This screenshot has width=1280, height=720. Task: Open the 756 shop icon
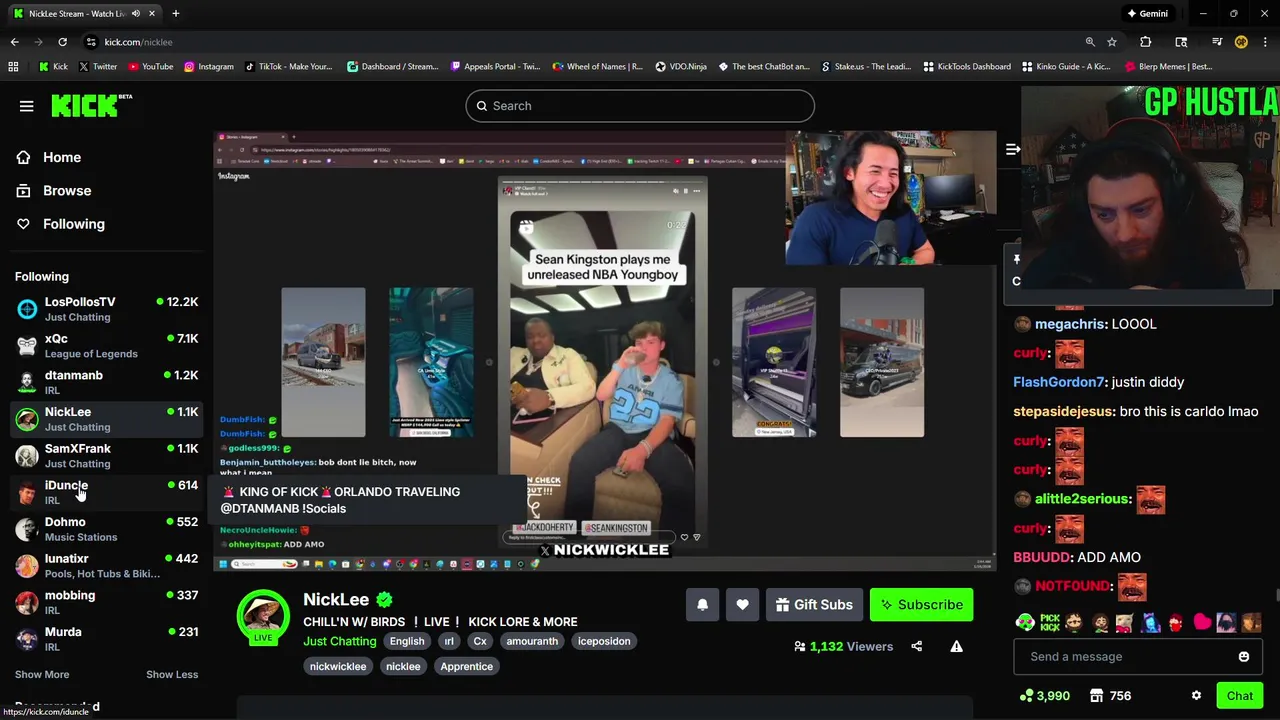point(1096,696)
